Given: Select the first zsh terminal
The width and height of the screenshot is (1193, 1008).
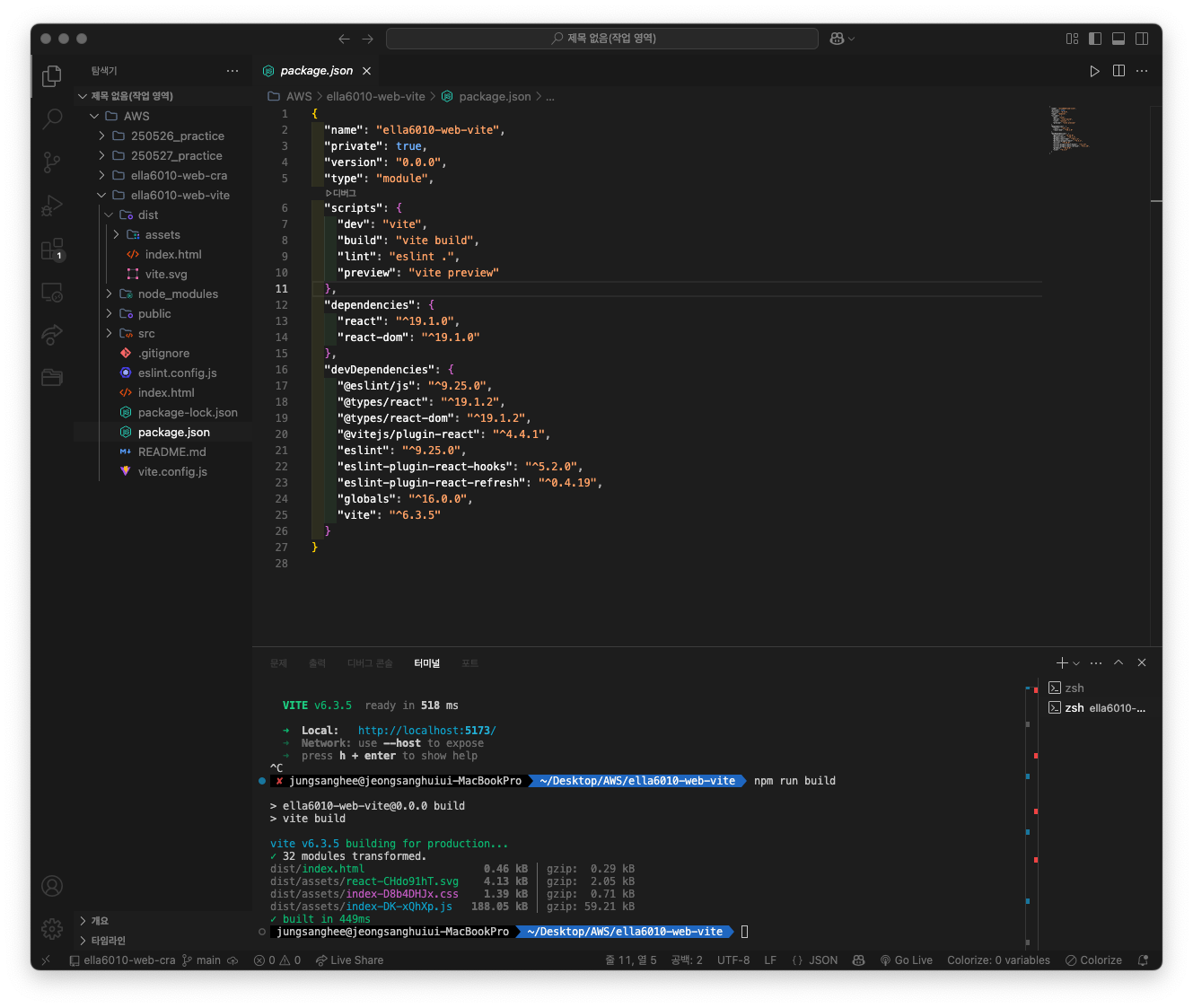Looking at the screenshot, I should click(1098, 688).
